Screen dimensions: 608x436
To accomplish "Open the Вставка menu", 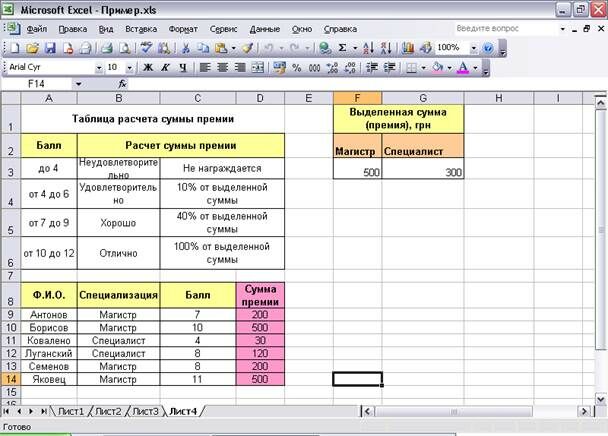I will (x=141, y=29).
